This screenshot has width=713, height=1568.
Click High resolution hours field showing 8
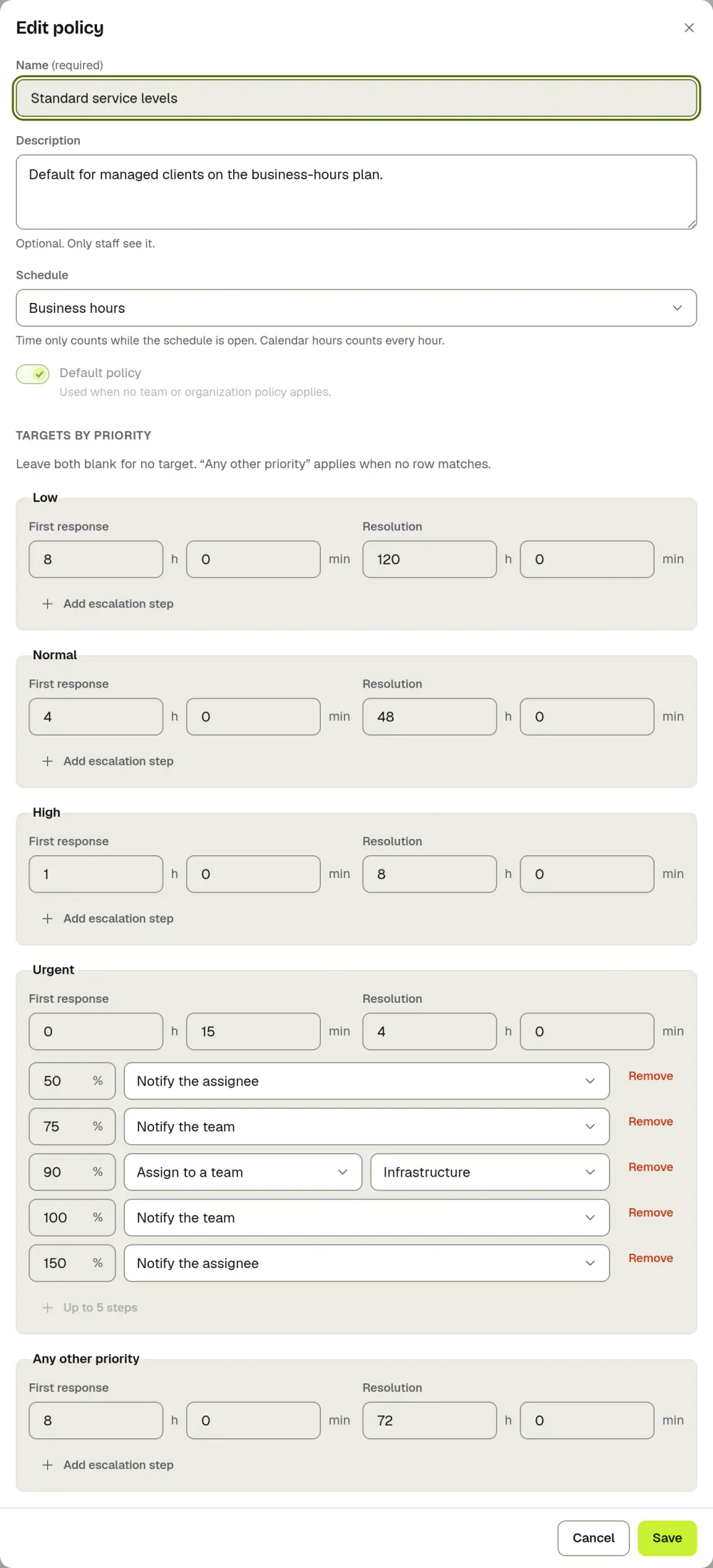pos(430,875)
